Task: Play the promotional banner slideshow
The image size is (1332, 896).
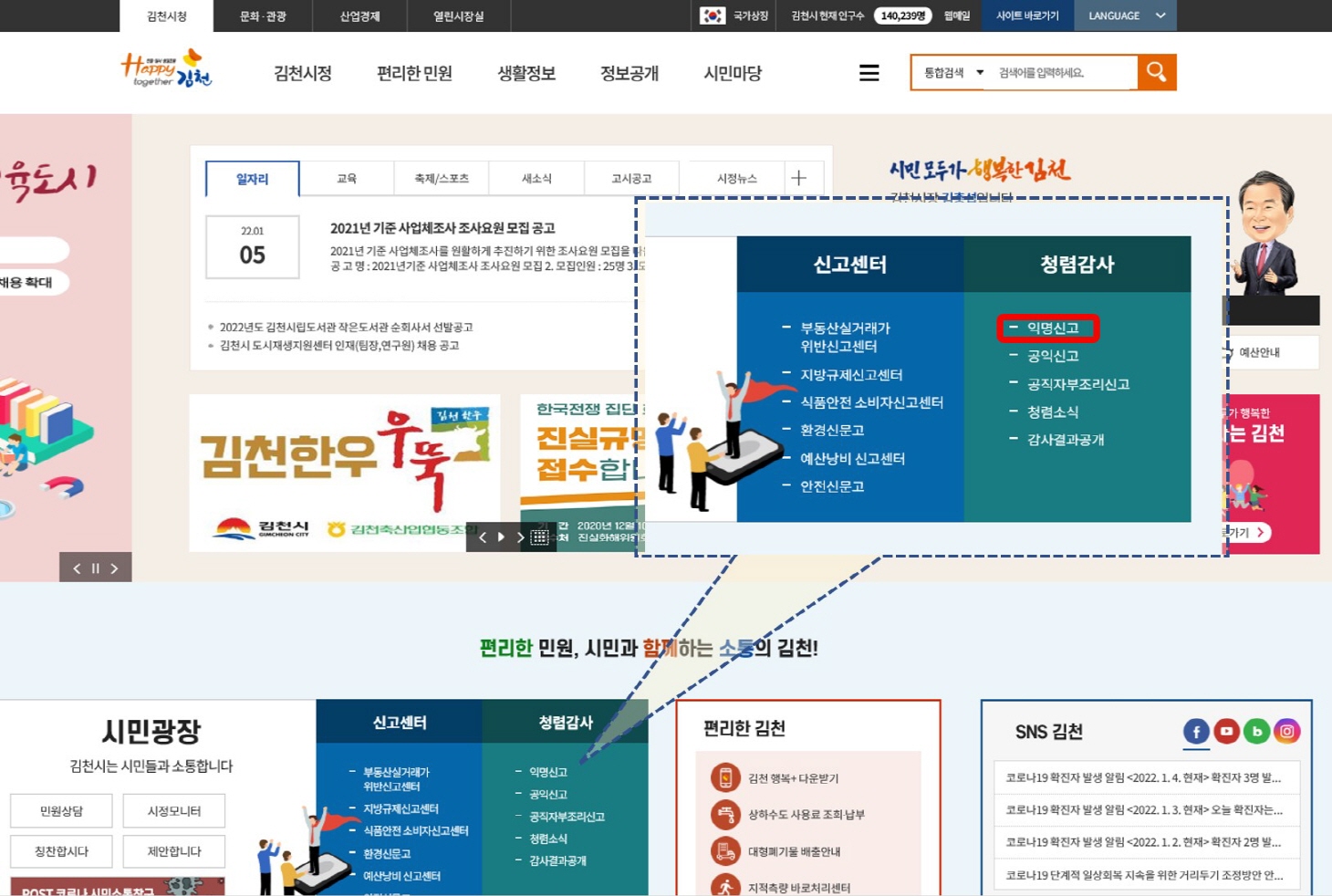Action: click(x=501, y=537)
